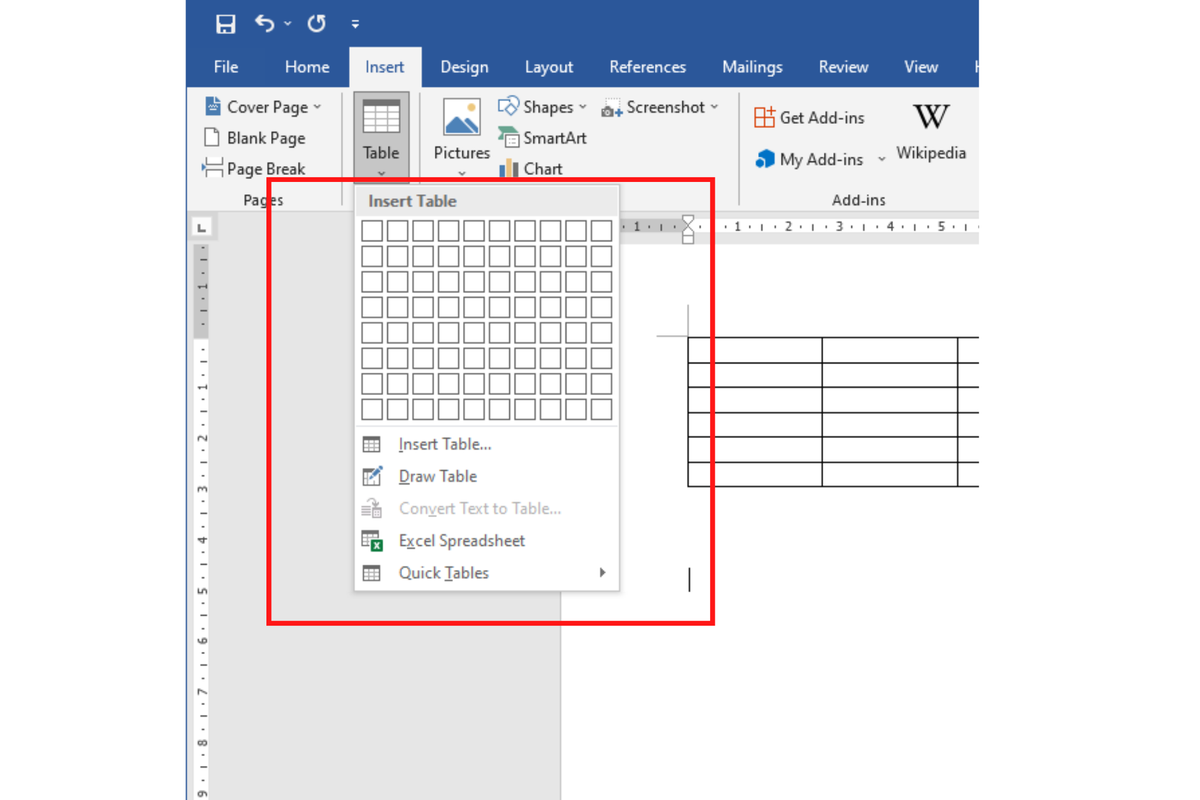Screen dimensions: 1200x800
Task: Click the Save icon in title bar
Action: pos(226,24)
